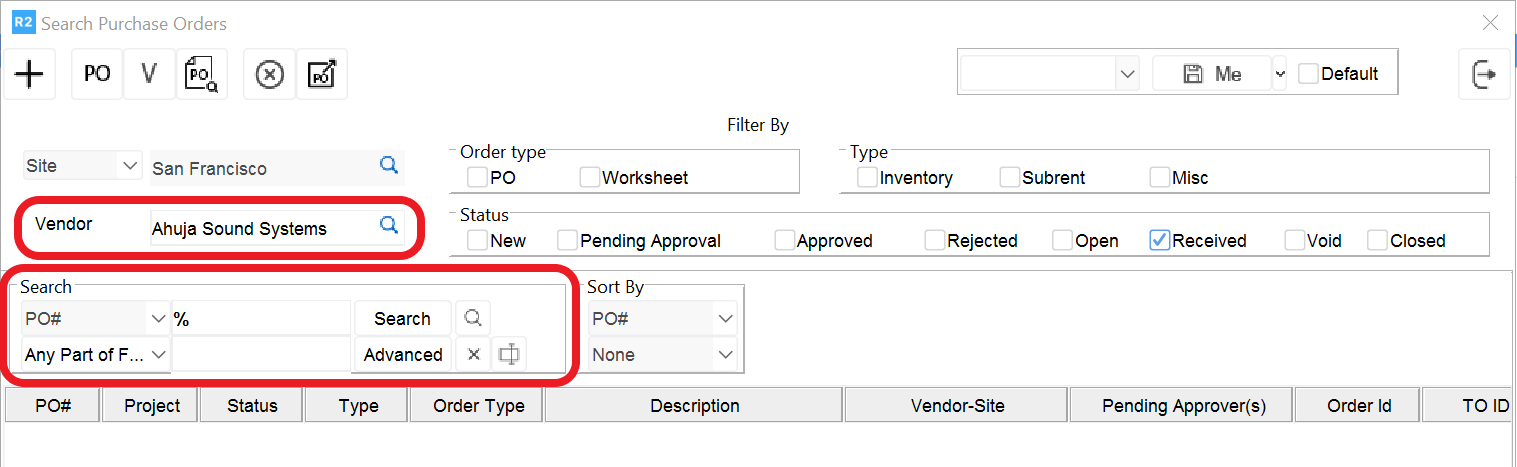The width and height of the screenshot is (1517, 467).
Task: Click the circled X cancel toolbar icon
Action: pos(270,74)
